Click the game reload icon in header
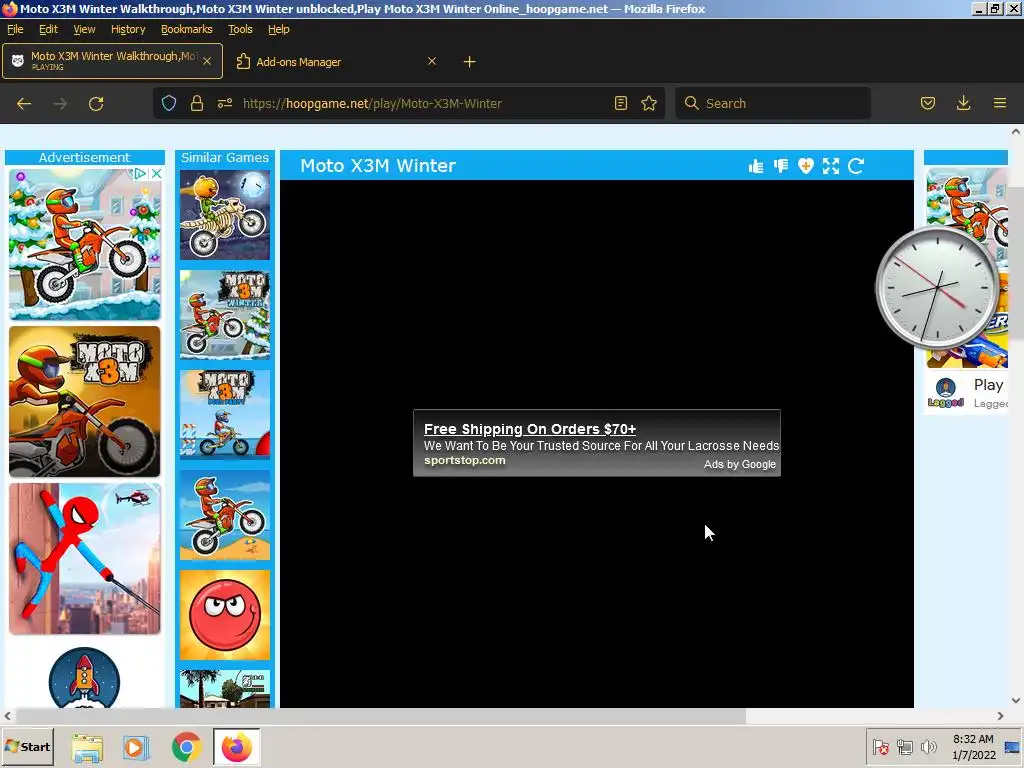The image size is (1024, 768). pos(856,167)
